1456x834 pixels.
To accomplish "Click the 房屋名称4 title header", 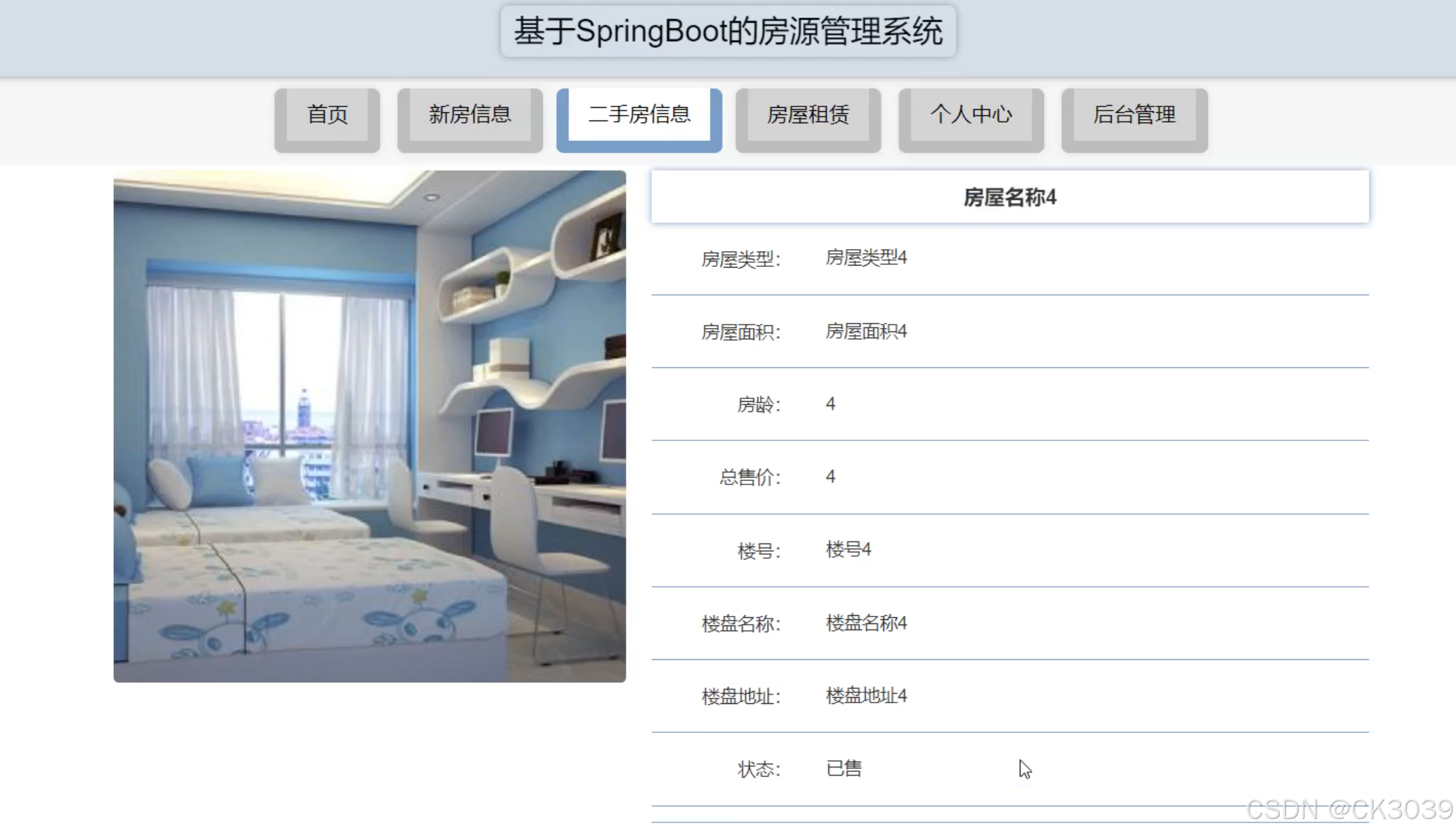I will (1010, 197).
